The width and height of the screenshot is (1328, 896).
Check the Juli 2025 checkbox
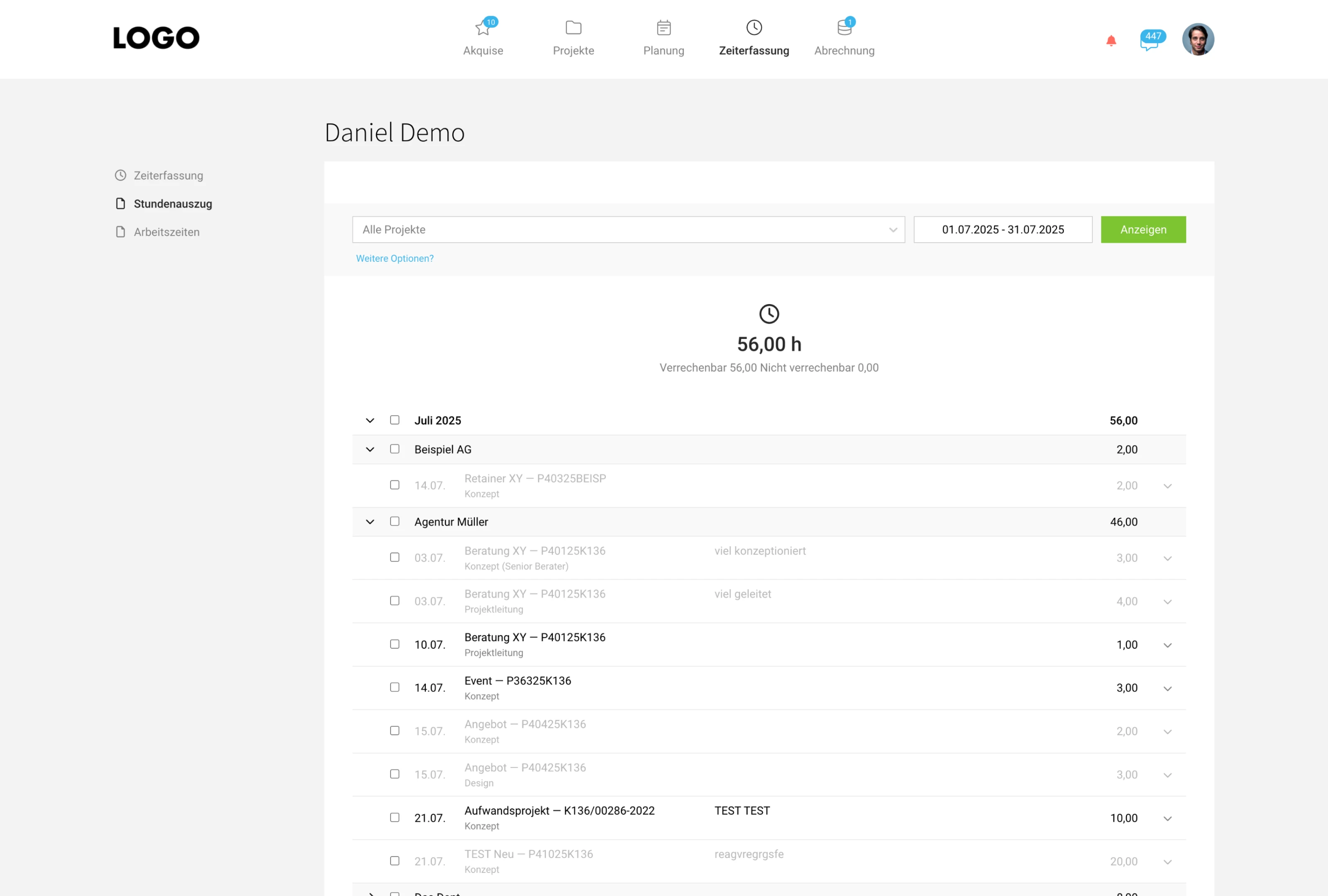click(395, 420)
